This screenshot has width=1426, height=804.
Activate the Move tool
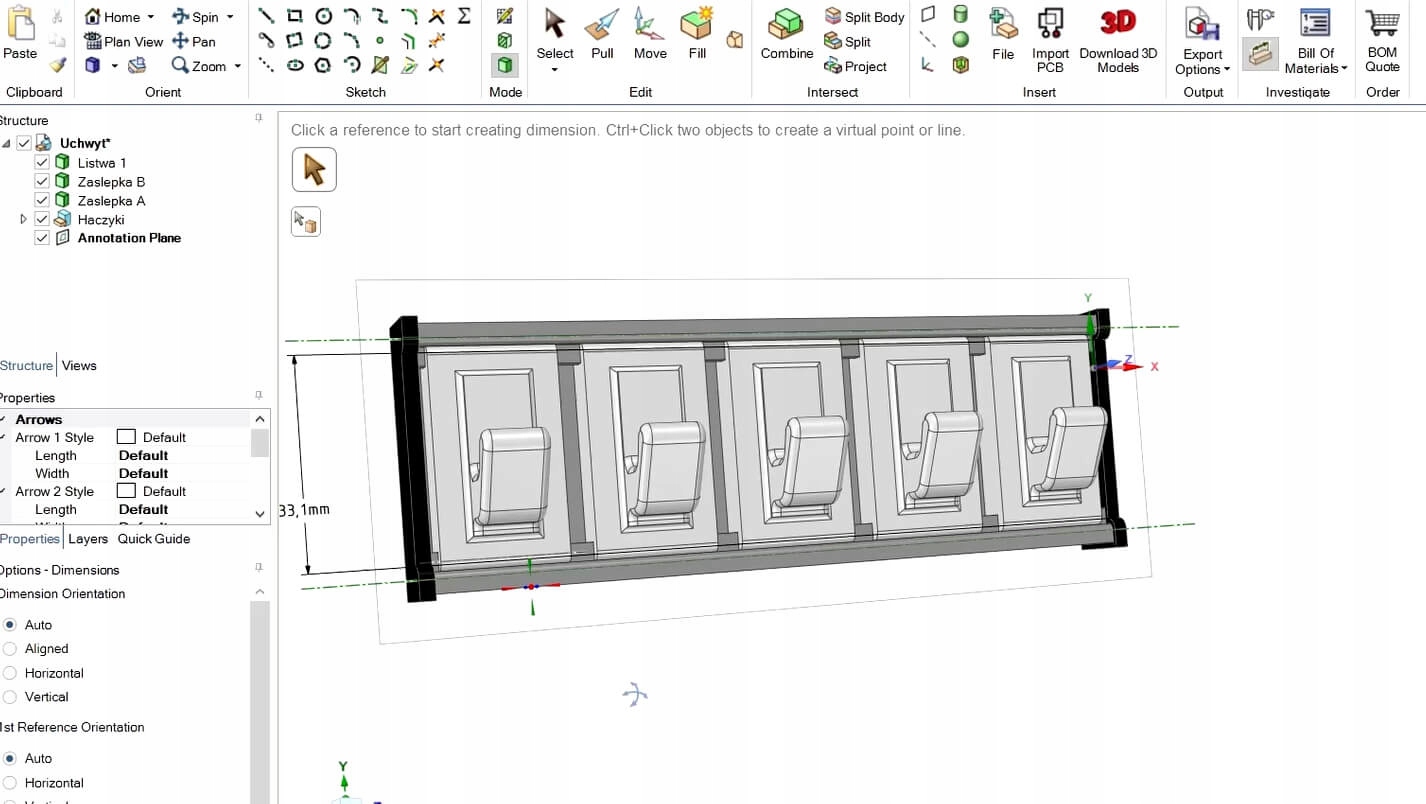point(650,34)
